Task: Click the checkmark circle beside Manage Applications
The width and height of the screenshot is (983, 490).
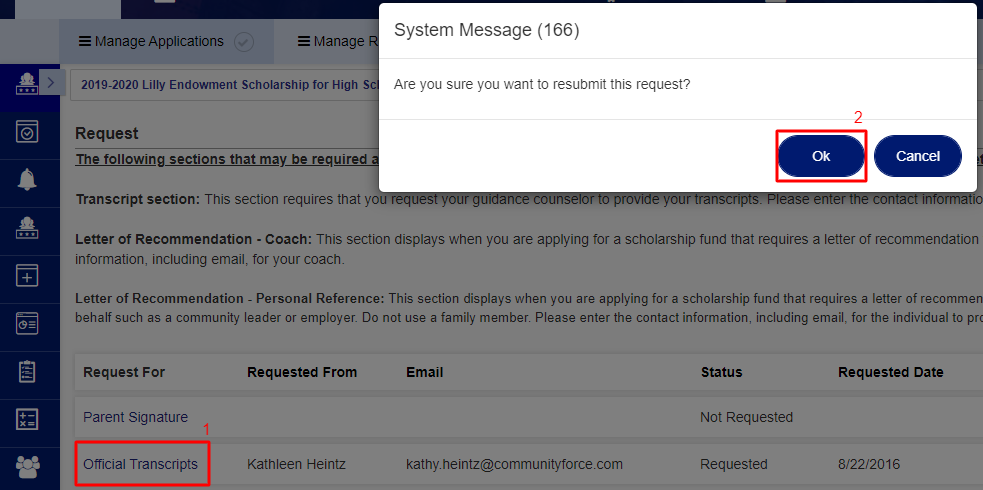Action: pyautogui.click(x=243, y=42)
